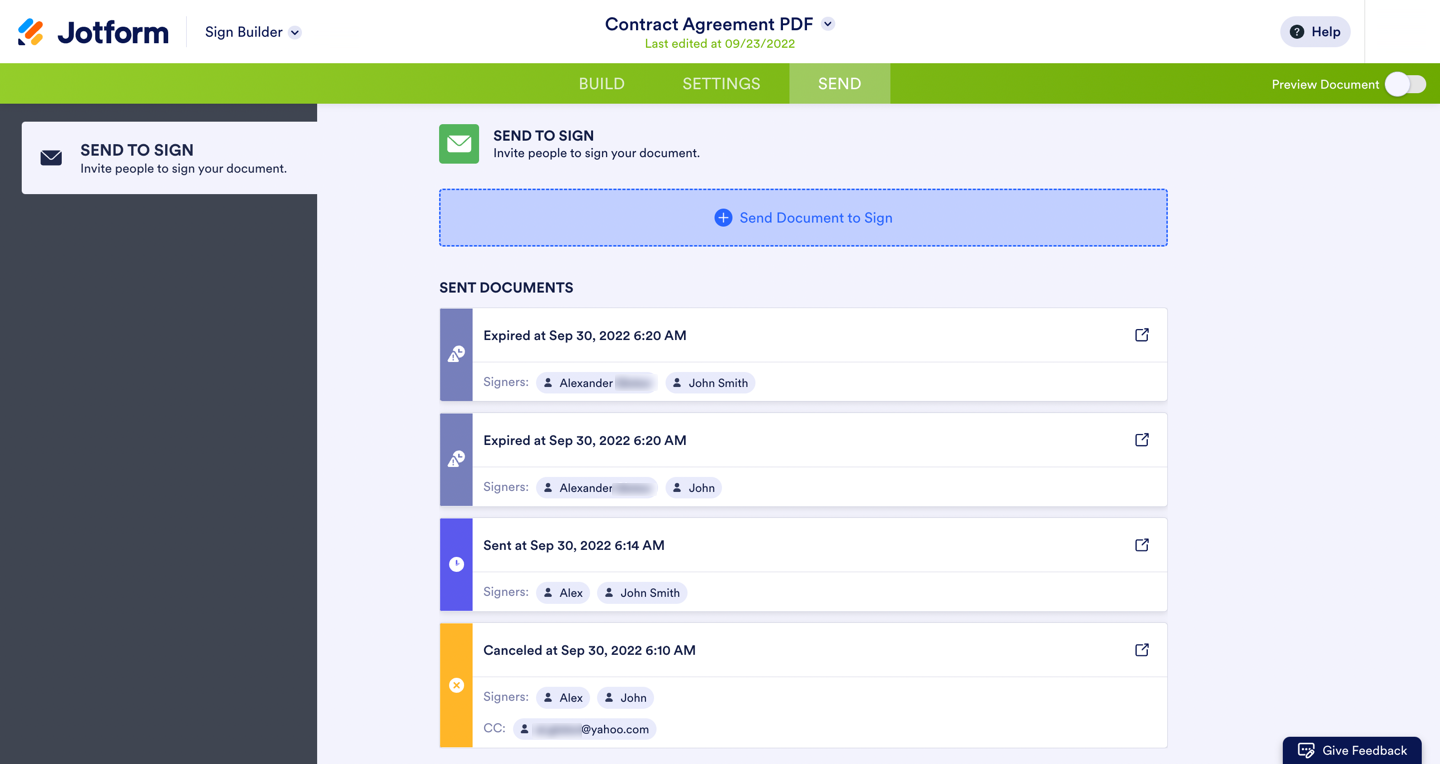Click Send Document to Sign button
This screenshot has width=1440, height=764.
point(803,218)
